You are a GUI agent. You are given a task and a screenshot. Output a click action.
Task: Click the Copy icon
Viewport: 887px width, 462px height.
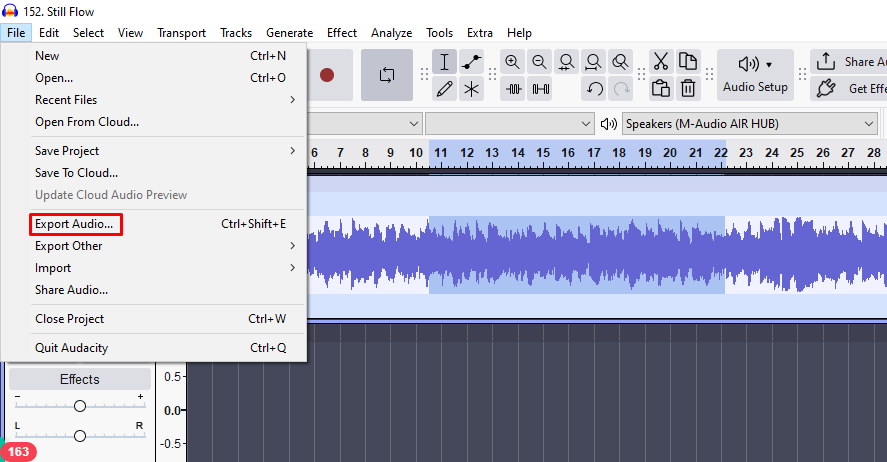tap(688, 61)
